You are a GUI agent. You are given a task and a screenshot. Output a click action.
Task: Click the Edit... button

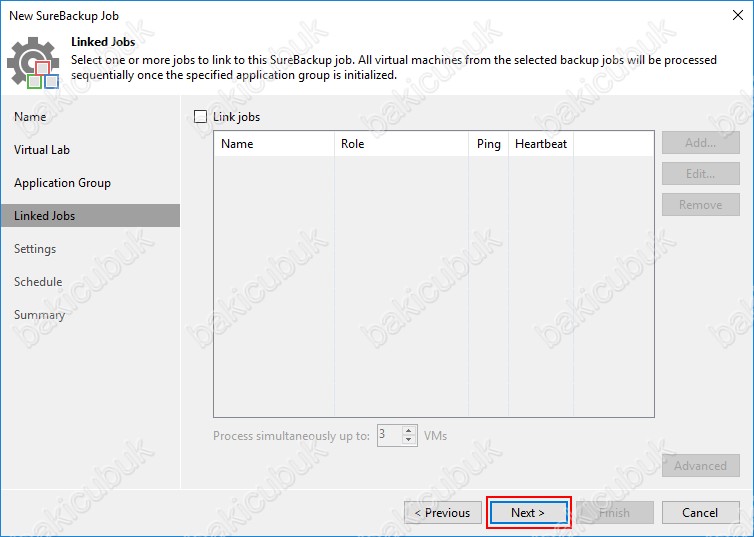[x=701, y=174]
